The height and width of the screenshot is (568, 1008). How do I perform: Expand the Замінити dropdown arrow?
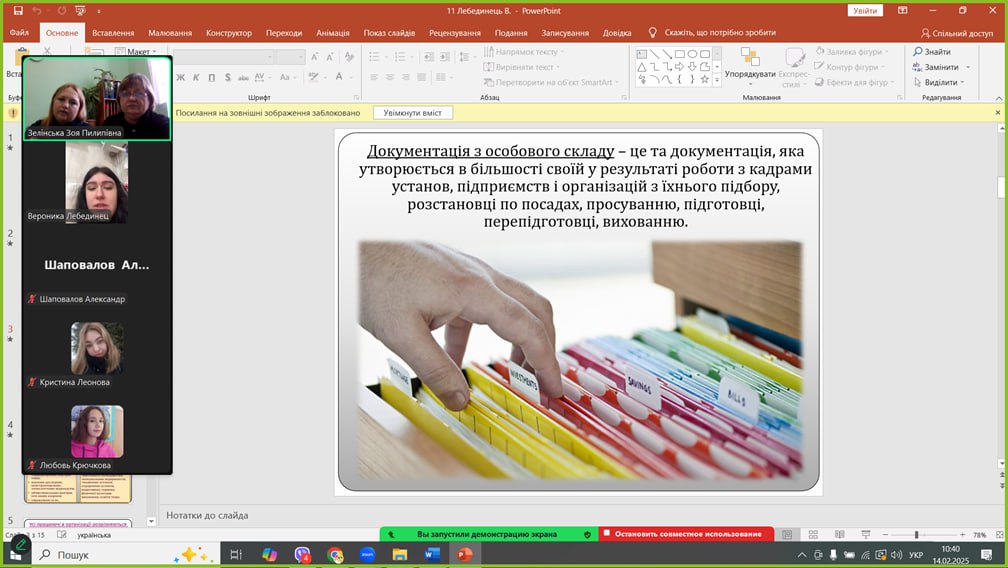968,67
